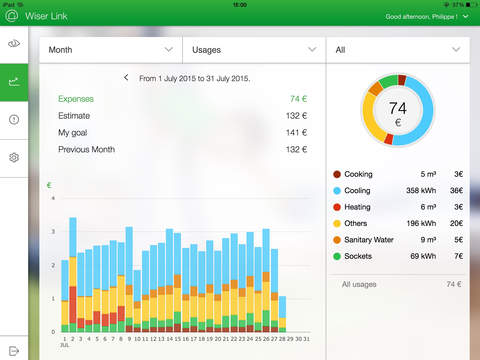Viewport: 480px width, 360px height.
Task: Open the settings gear sidebar icon
Action: tap(14, 158)
